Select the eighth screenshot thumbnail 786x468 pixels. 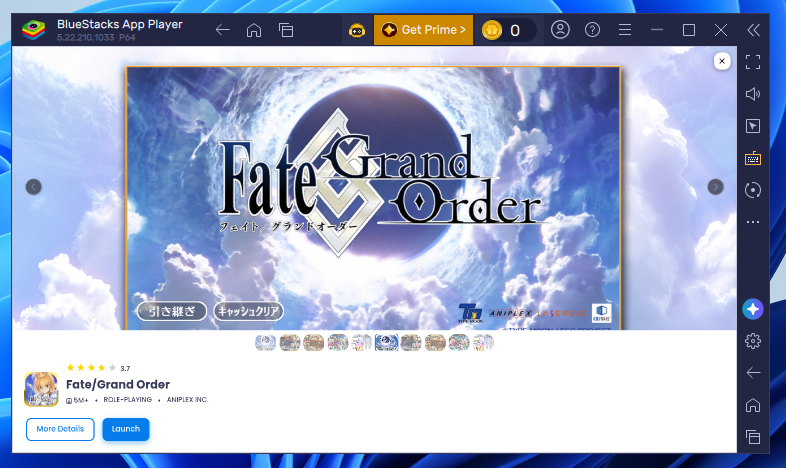click(x=435, y=343)
